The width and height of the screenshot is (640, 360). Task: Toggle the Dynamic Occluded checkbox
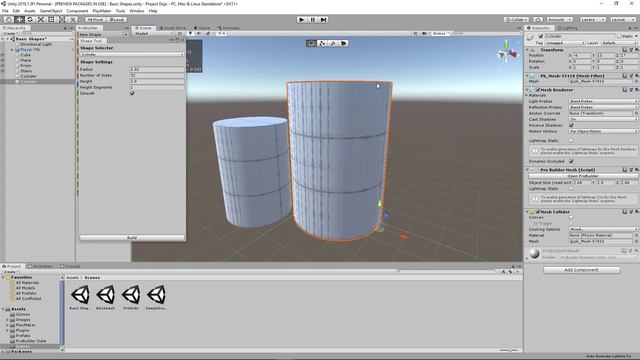tap(571, 161)
